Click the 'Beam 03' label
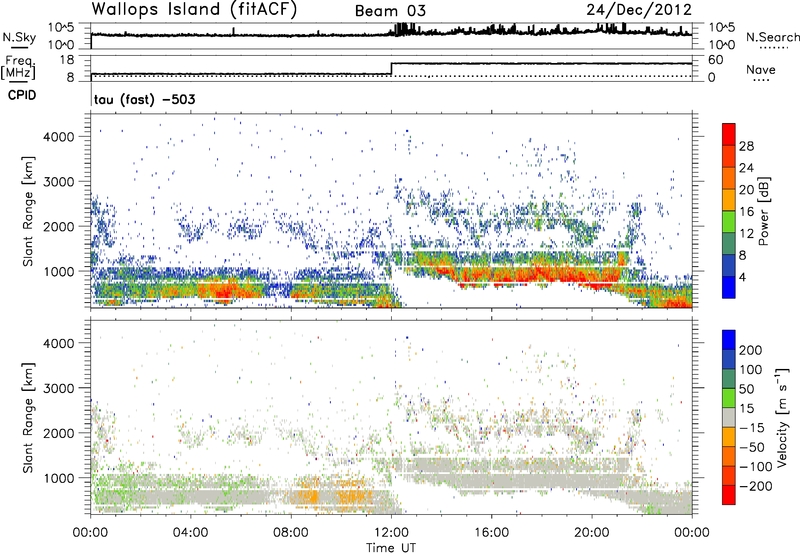800x554 pixels. 390,11
